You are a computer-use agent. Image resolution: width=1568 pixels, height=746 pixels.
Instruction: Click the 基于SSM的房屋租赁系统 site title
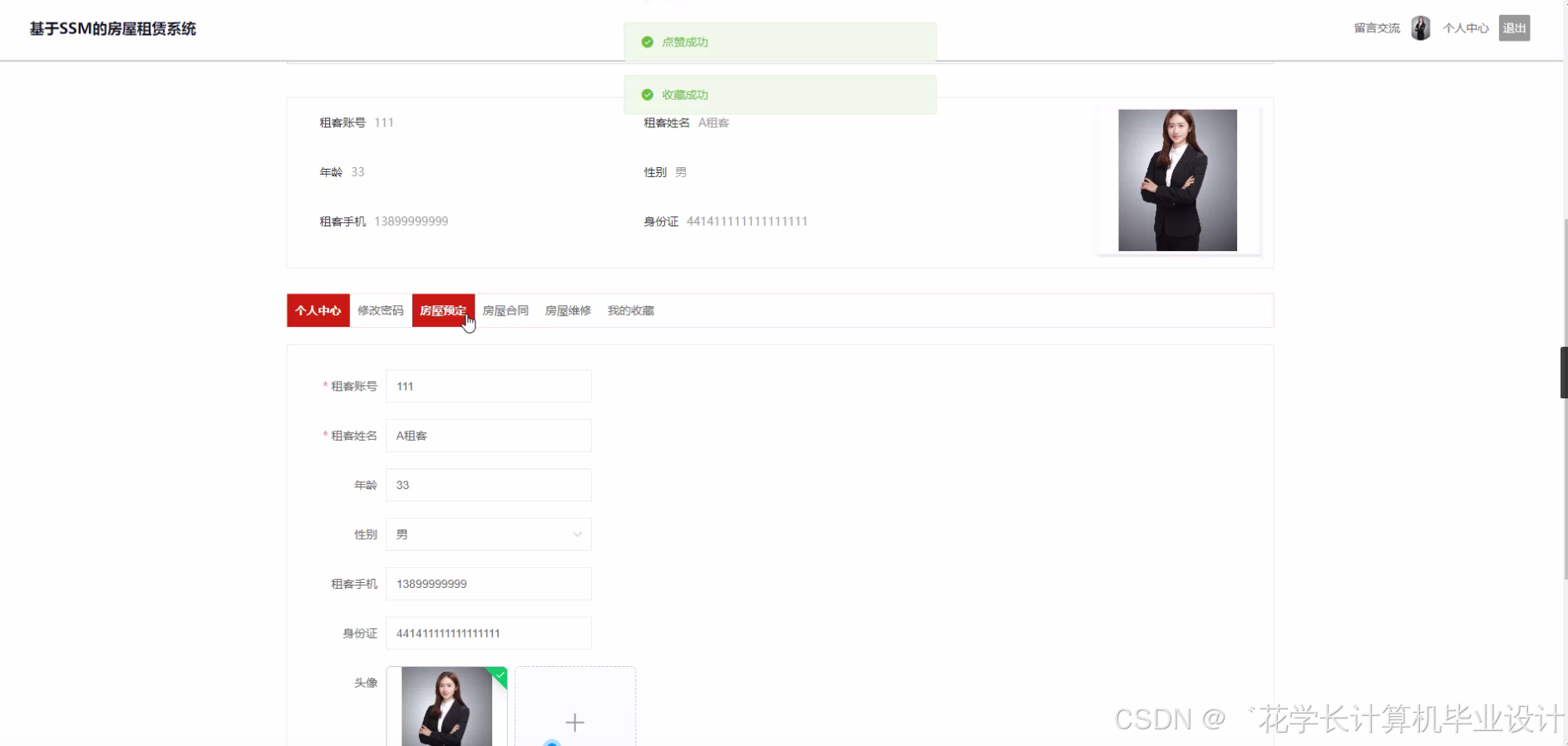[x=113, y=29]
